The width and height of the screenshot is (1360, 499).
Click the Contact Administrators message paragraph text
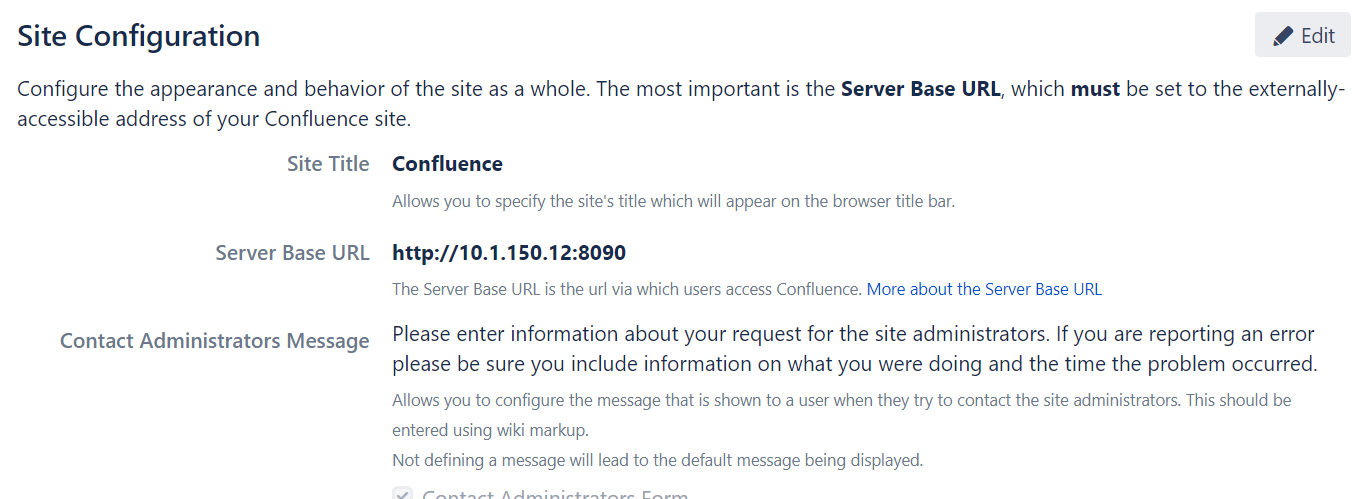[854, 348]
